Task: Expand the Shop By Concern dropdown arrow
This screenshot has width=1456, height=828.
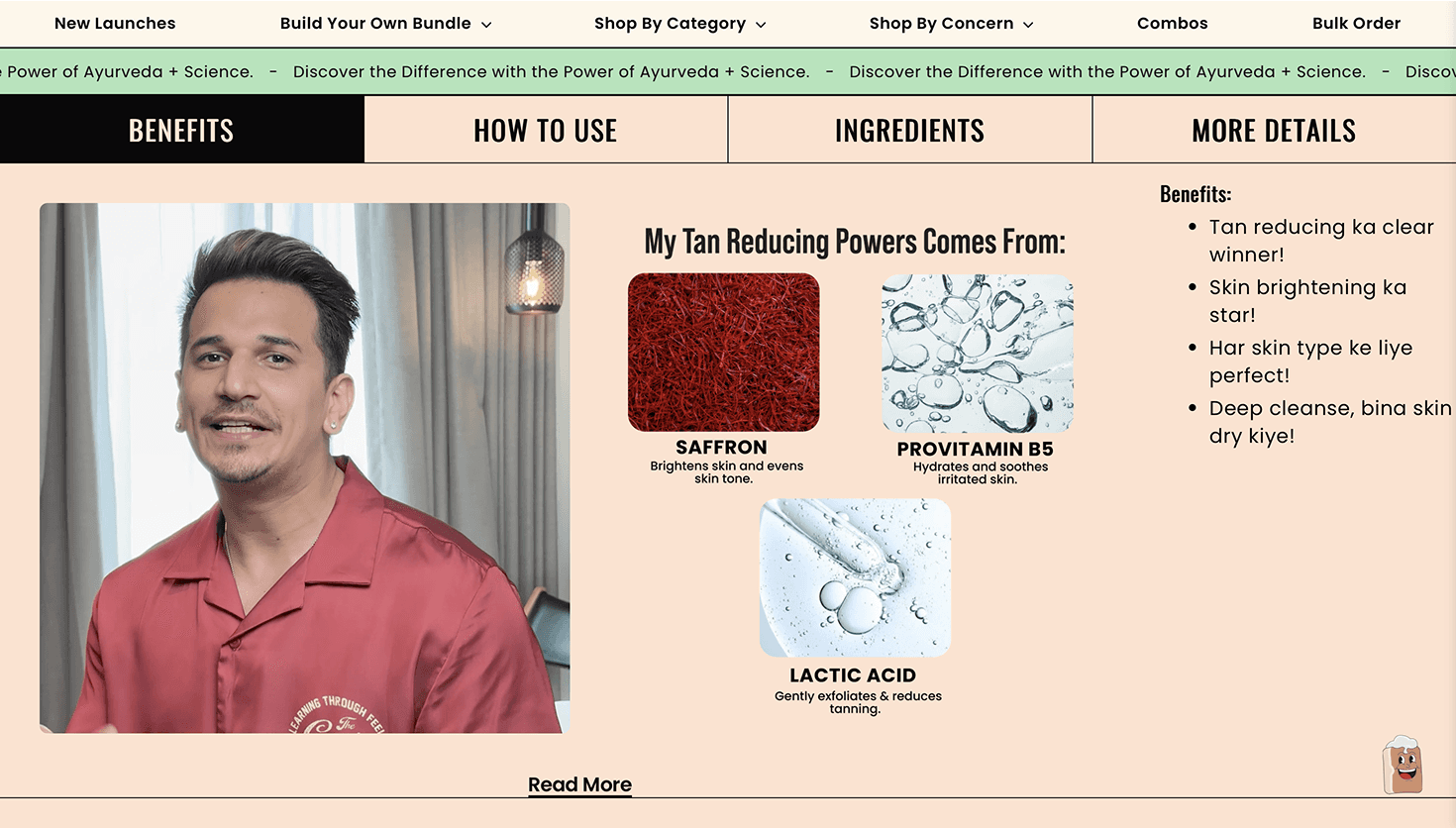Action: pyautogui.click(x=1028, y=25)
